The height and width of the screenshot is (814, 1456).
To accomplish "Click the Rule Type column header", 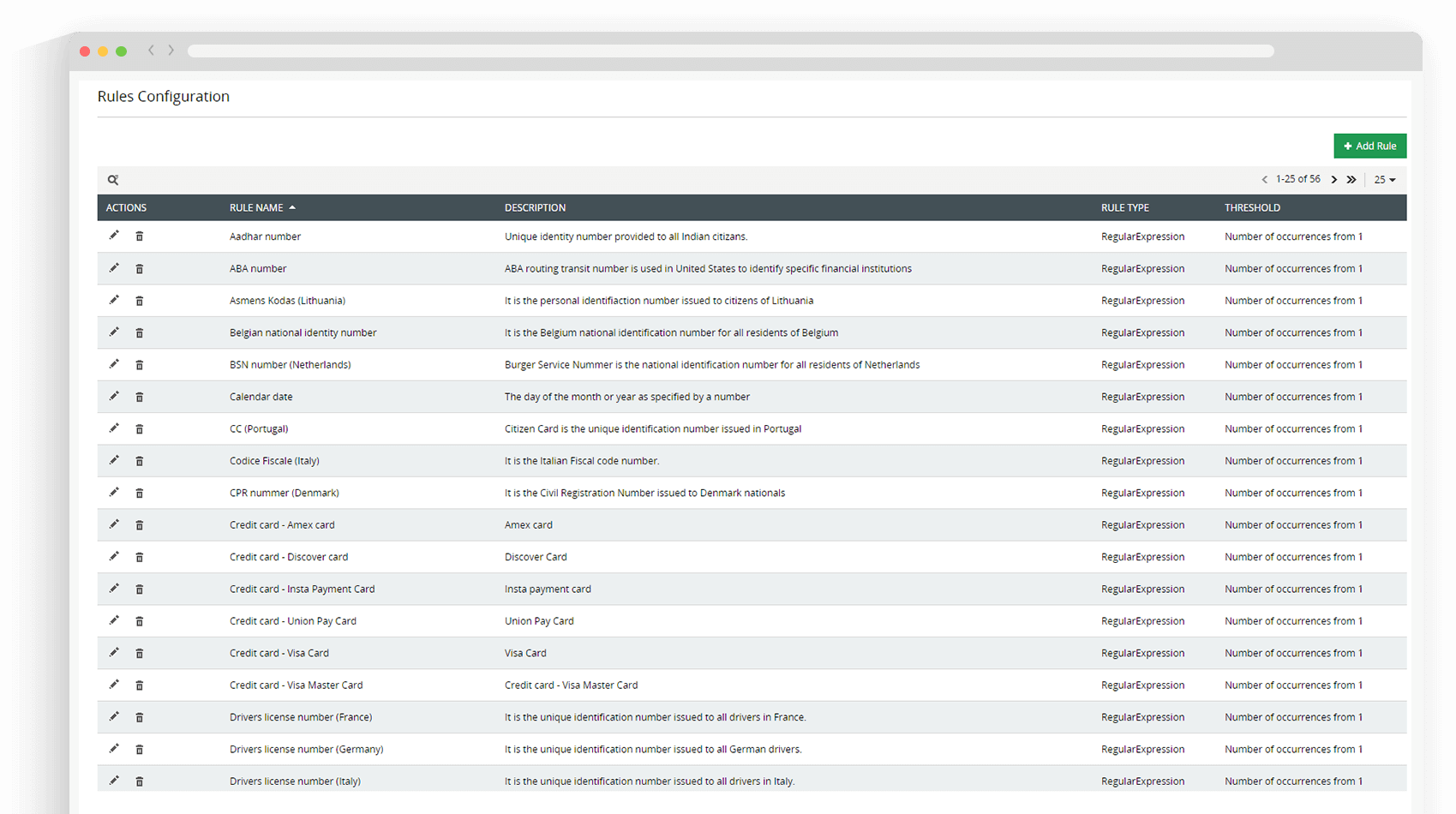I will (1124, 208).
